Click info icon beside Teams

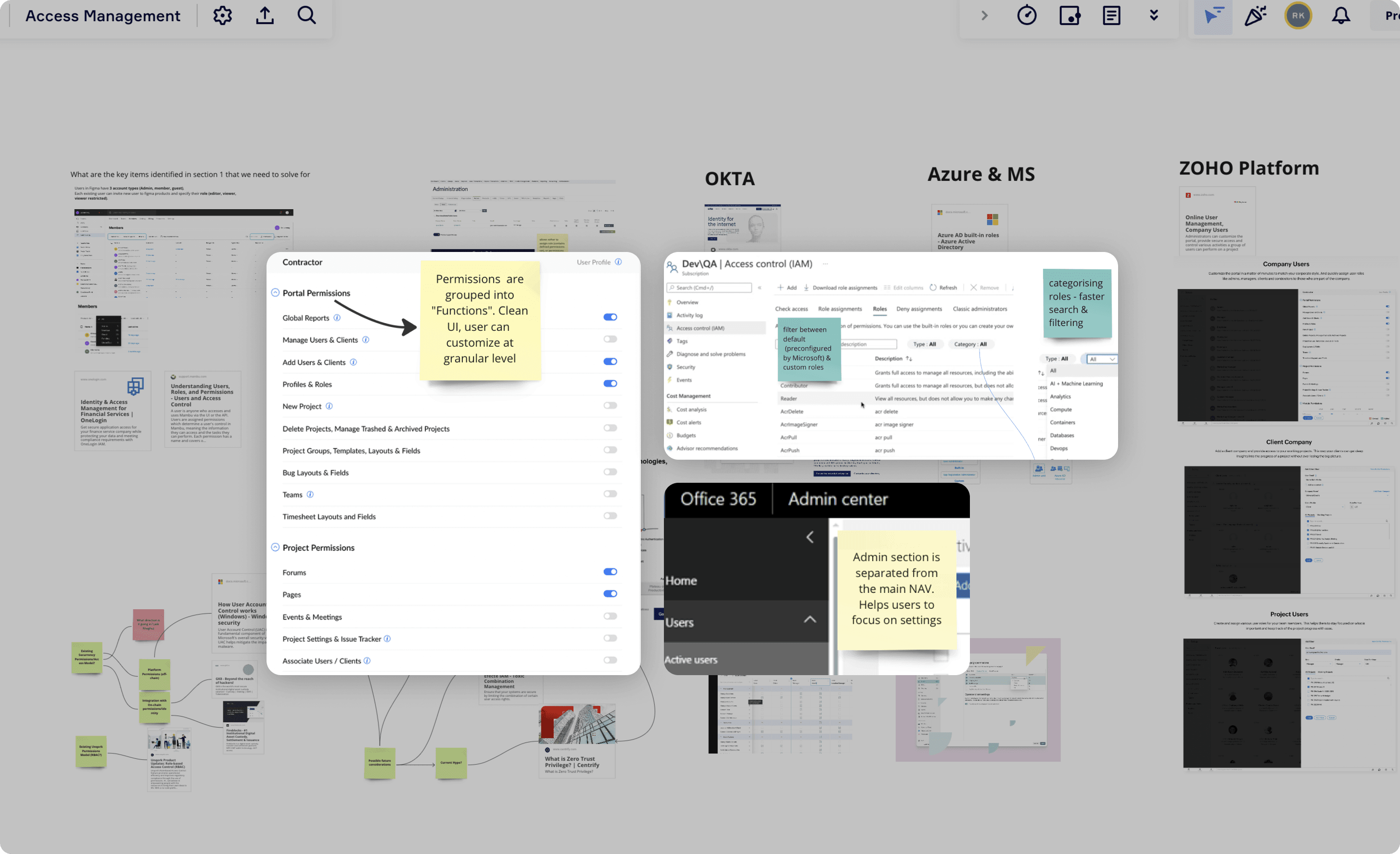310,494
